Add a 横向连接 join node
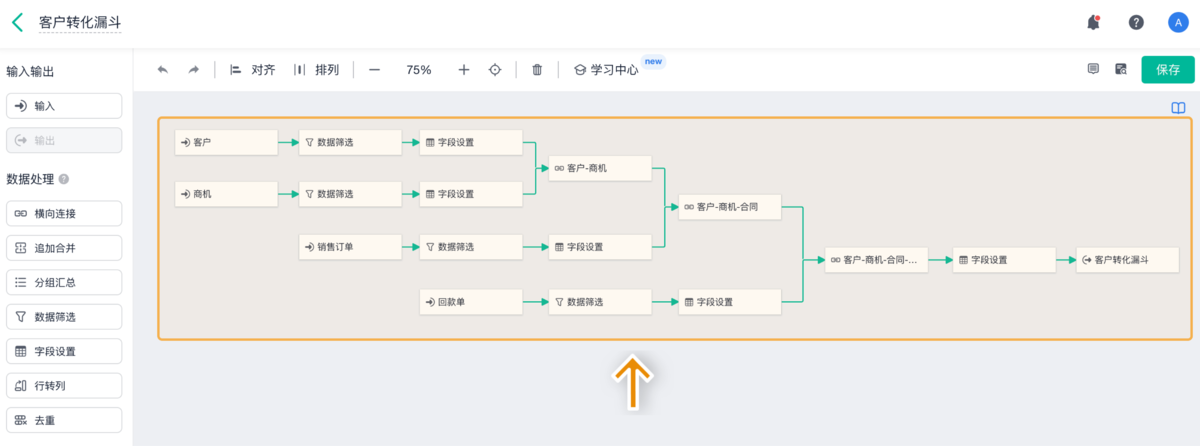This screenshot has width=1200, height=446. (x=64, y=214)
